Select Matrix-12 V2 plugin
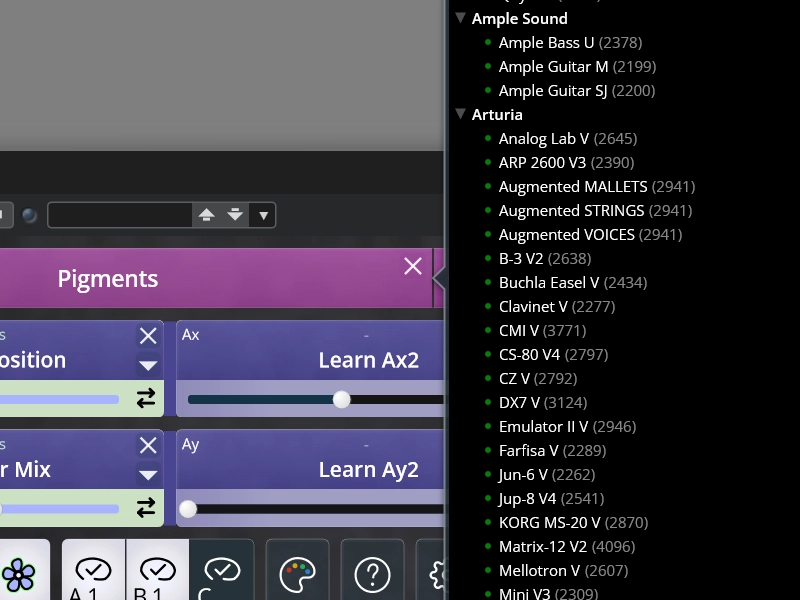This screenshot has height=600, width=800. point(566,546)
